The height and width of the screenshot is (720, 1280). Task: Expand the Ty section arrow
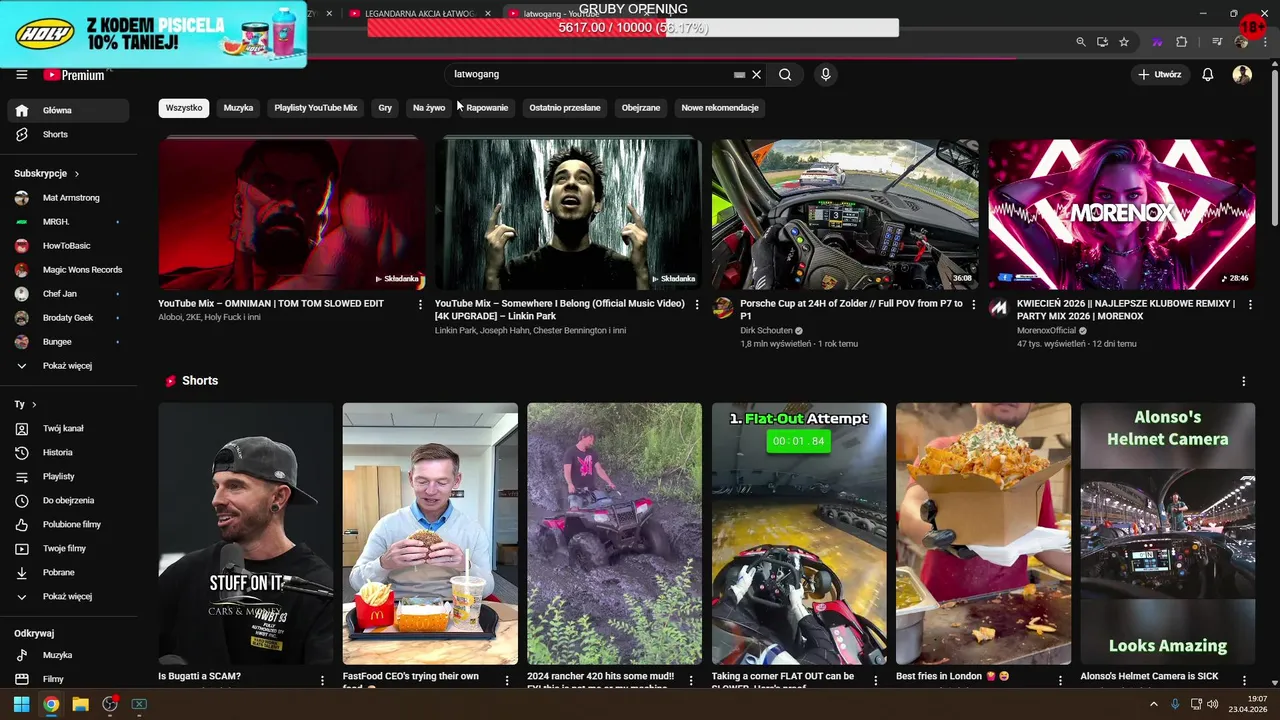pos(34,405)
